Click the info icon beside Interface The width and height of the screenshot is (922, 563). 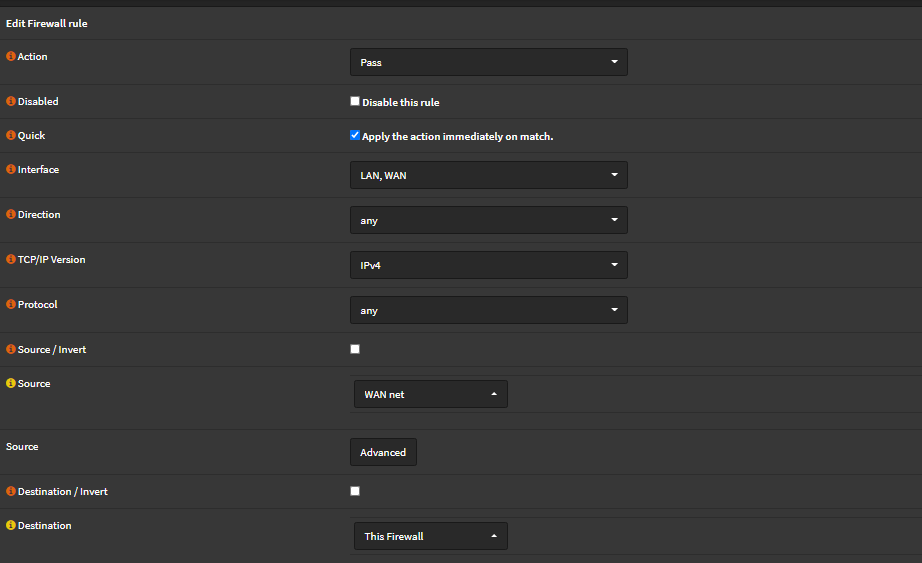click(x=11, y=170)
